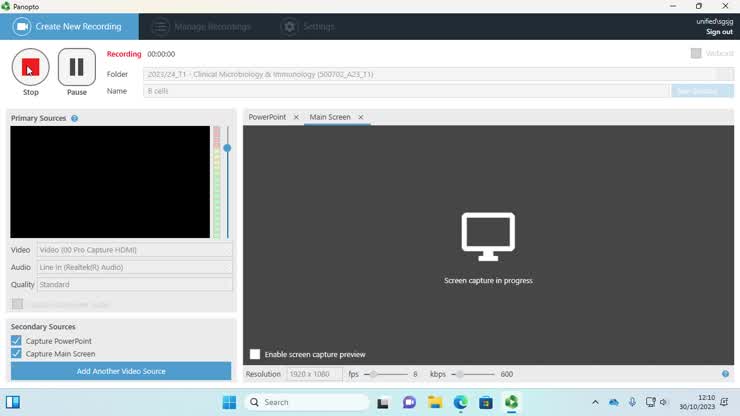The image size is (740, 416).
Task: Click the screen capture help icon
Action: point(725,374)
